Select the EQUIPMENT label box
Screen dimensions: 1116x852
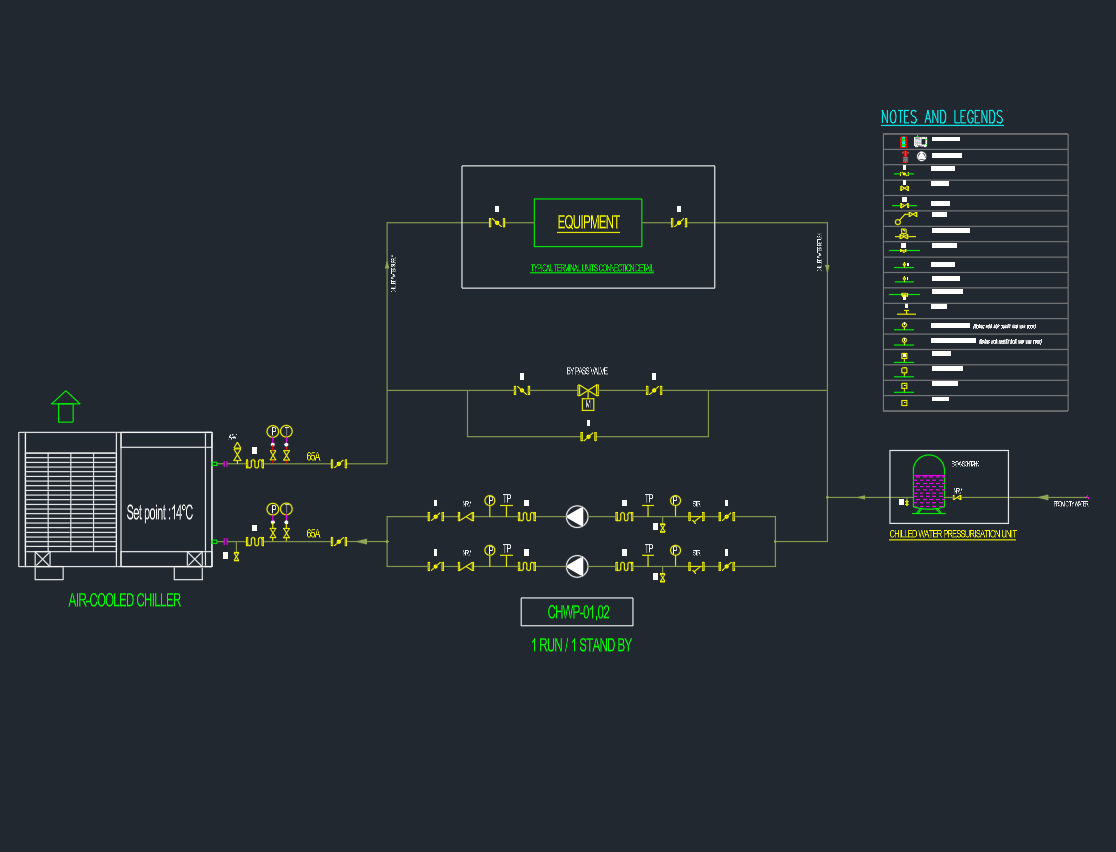click(x=588, y=222)
